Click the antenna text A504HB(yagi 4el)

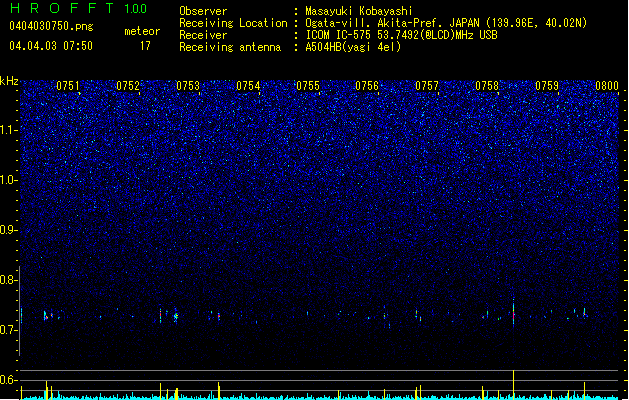[353, 47]
